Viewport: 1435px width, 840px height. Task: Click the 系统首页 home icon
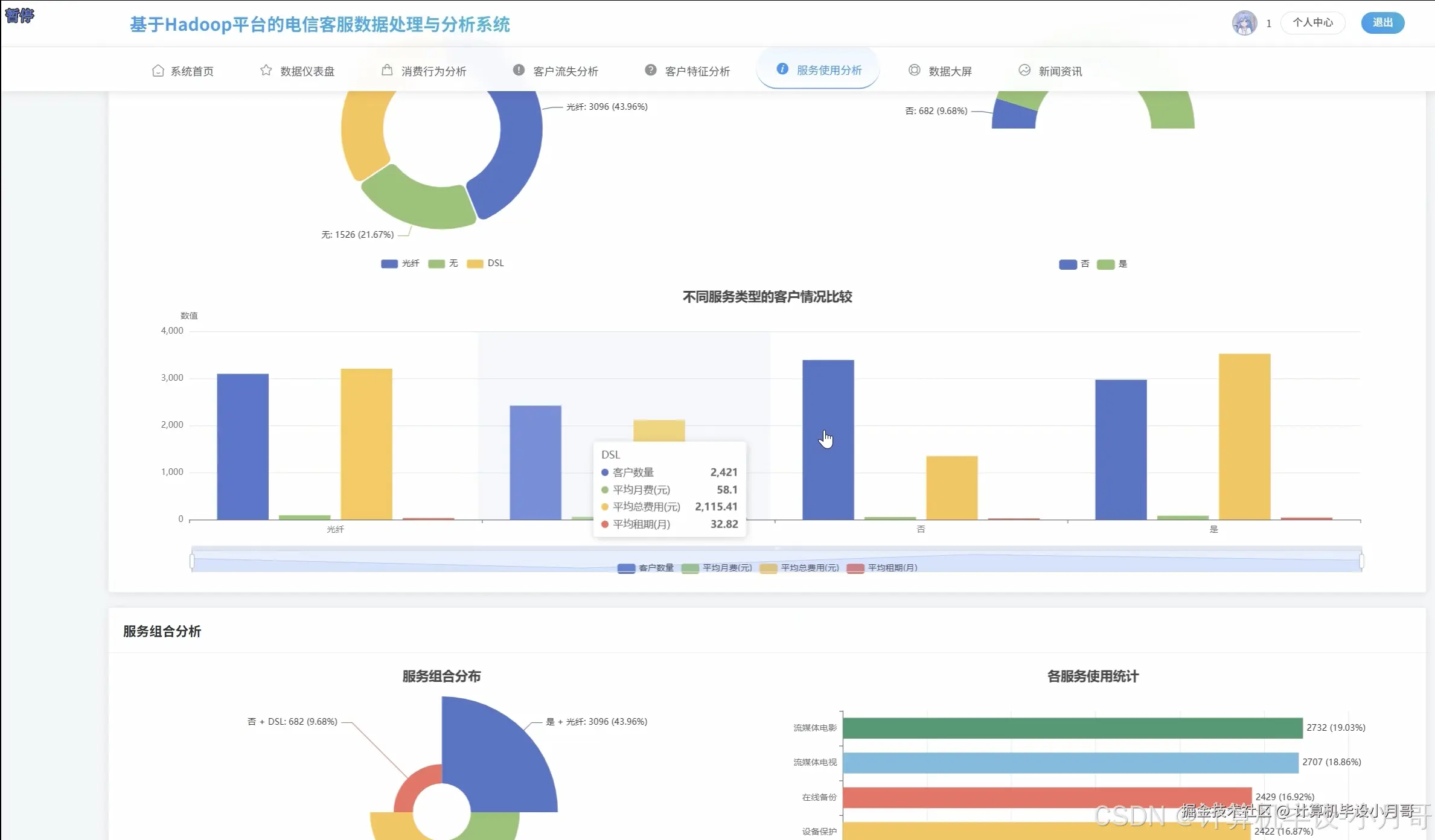[x=158, y=70]
